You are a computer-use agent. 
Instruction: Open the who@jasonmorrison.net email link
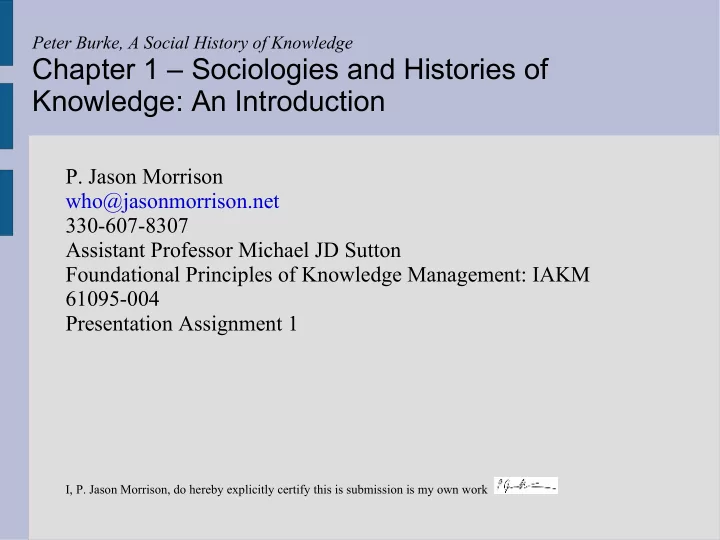pos(172,202)
